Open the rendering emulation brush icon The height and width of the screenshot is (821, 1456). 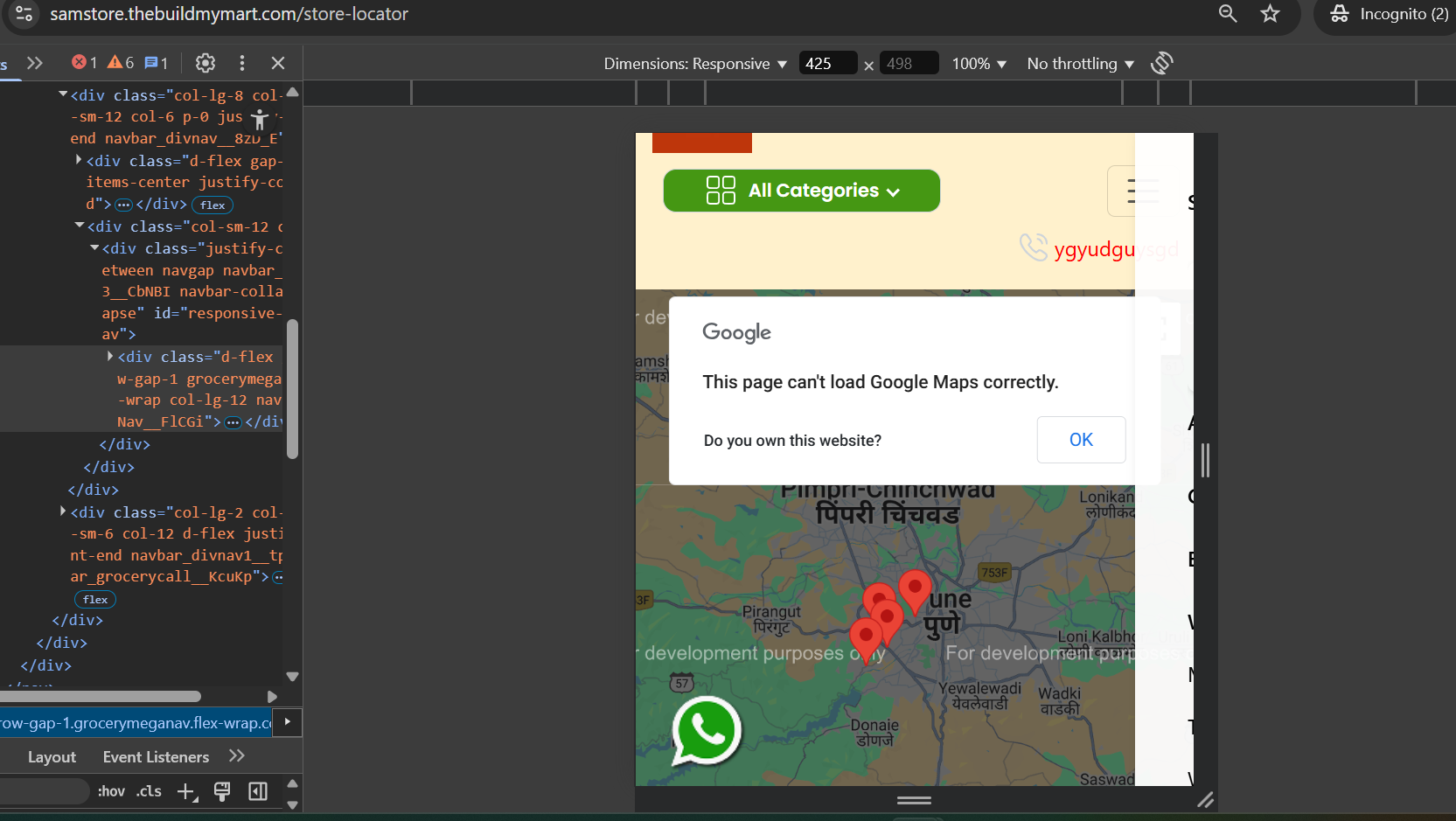[222, 791]
